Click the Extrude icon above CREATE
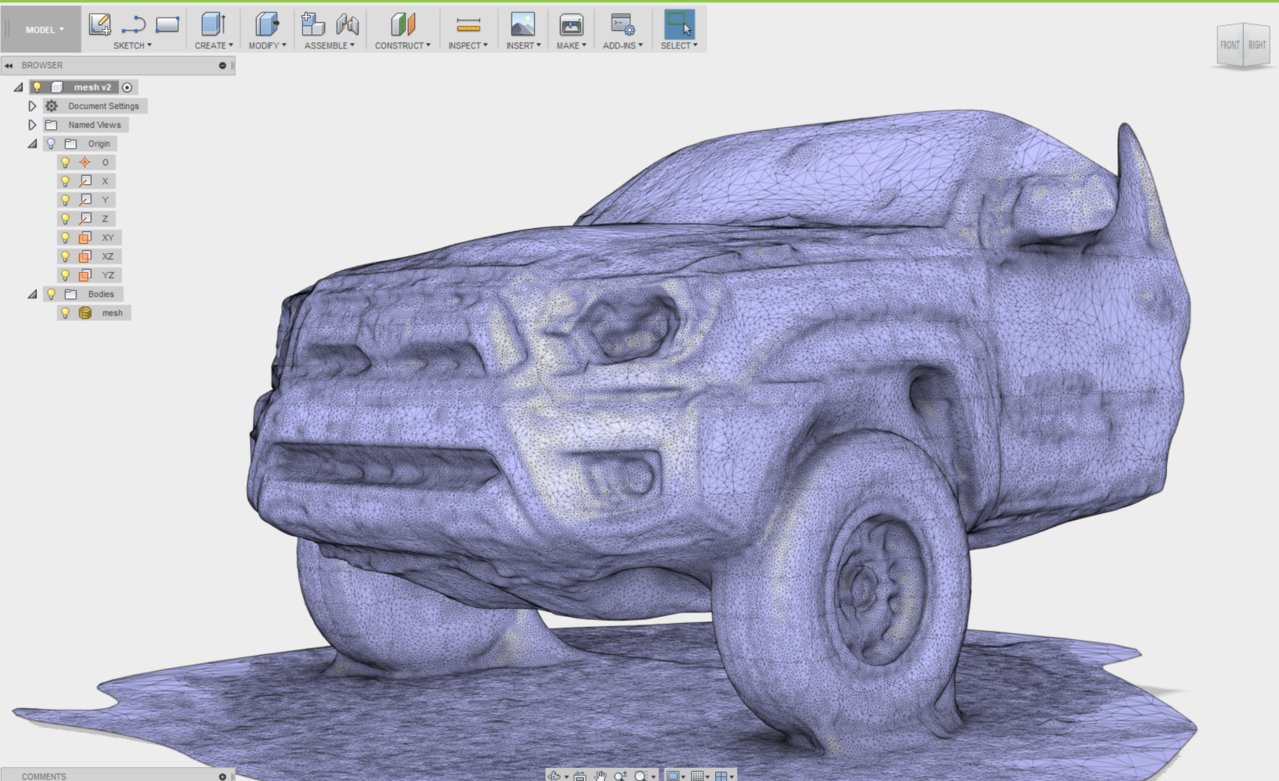The width and height of the screenshot is (1279, 781). click(x=213, y=24)
